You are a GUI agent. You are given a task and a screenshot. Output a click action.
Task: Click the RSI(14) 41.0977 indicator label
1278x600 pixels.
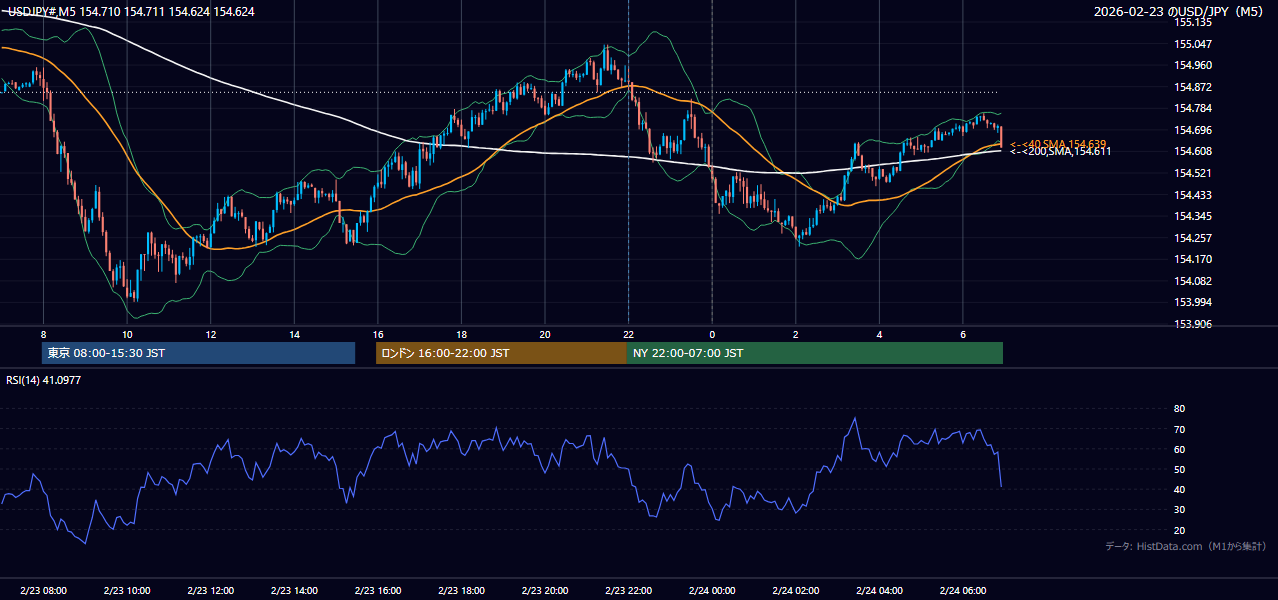coord(44,380)
